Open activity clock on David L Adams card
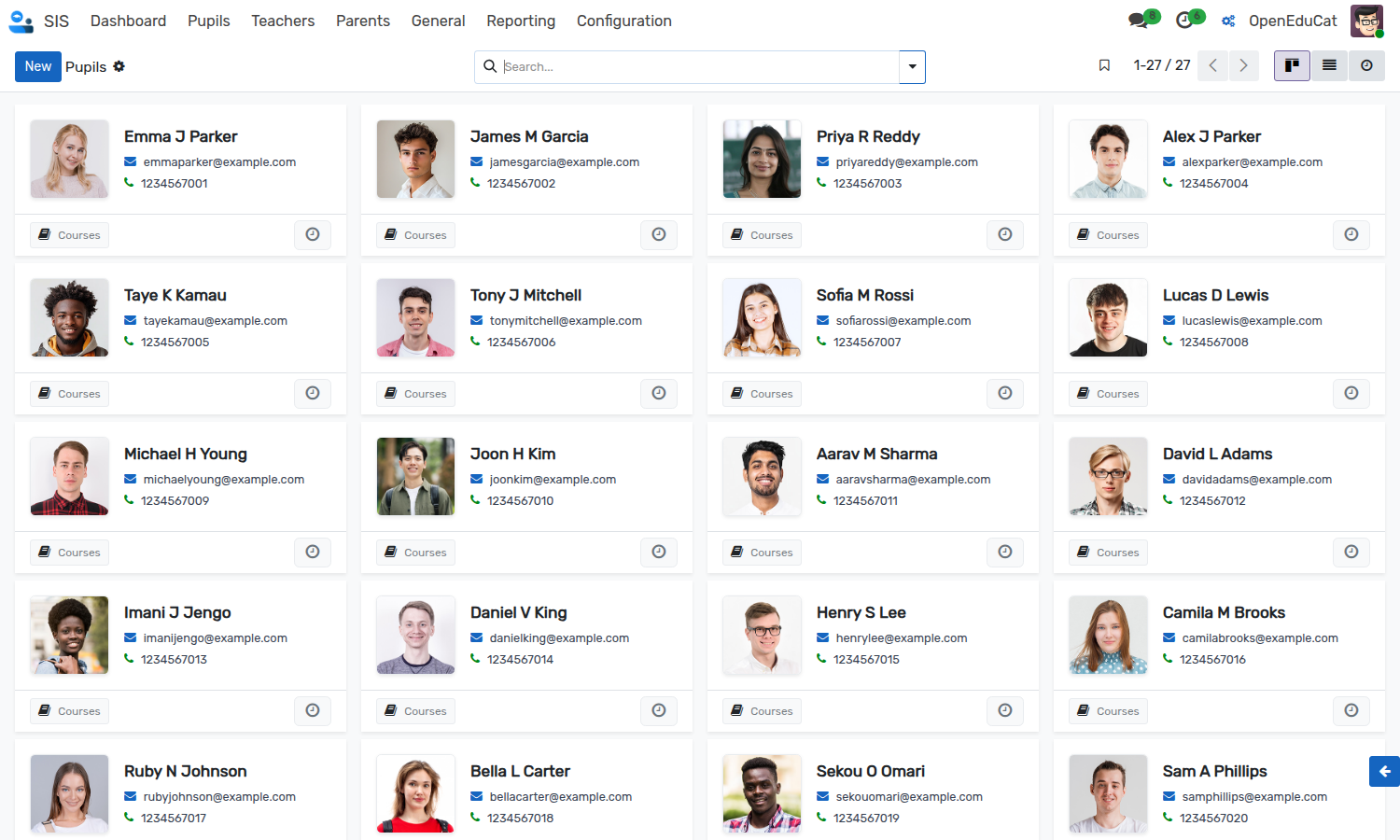 coord(1351,553)
